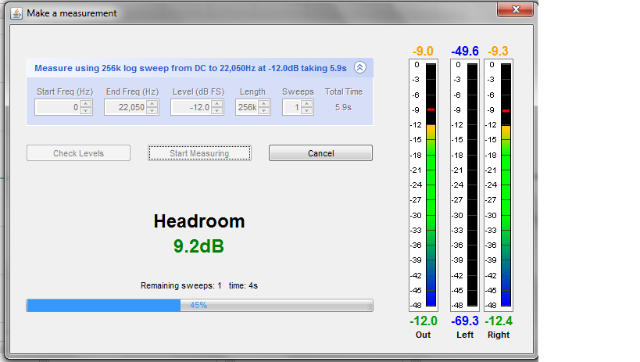This screenshot has width=640, height=362.
Task: Decrease End Freq with down arrow
Action: click(152, 111)
